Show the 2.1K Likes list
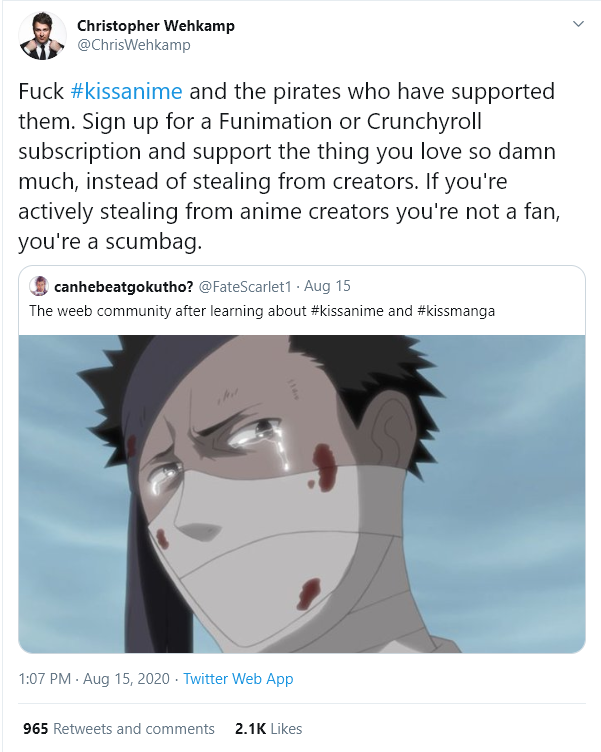 [x=267, y=729]
